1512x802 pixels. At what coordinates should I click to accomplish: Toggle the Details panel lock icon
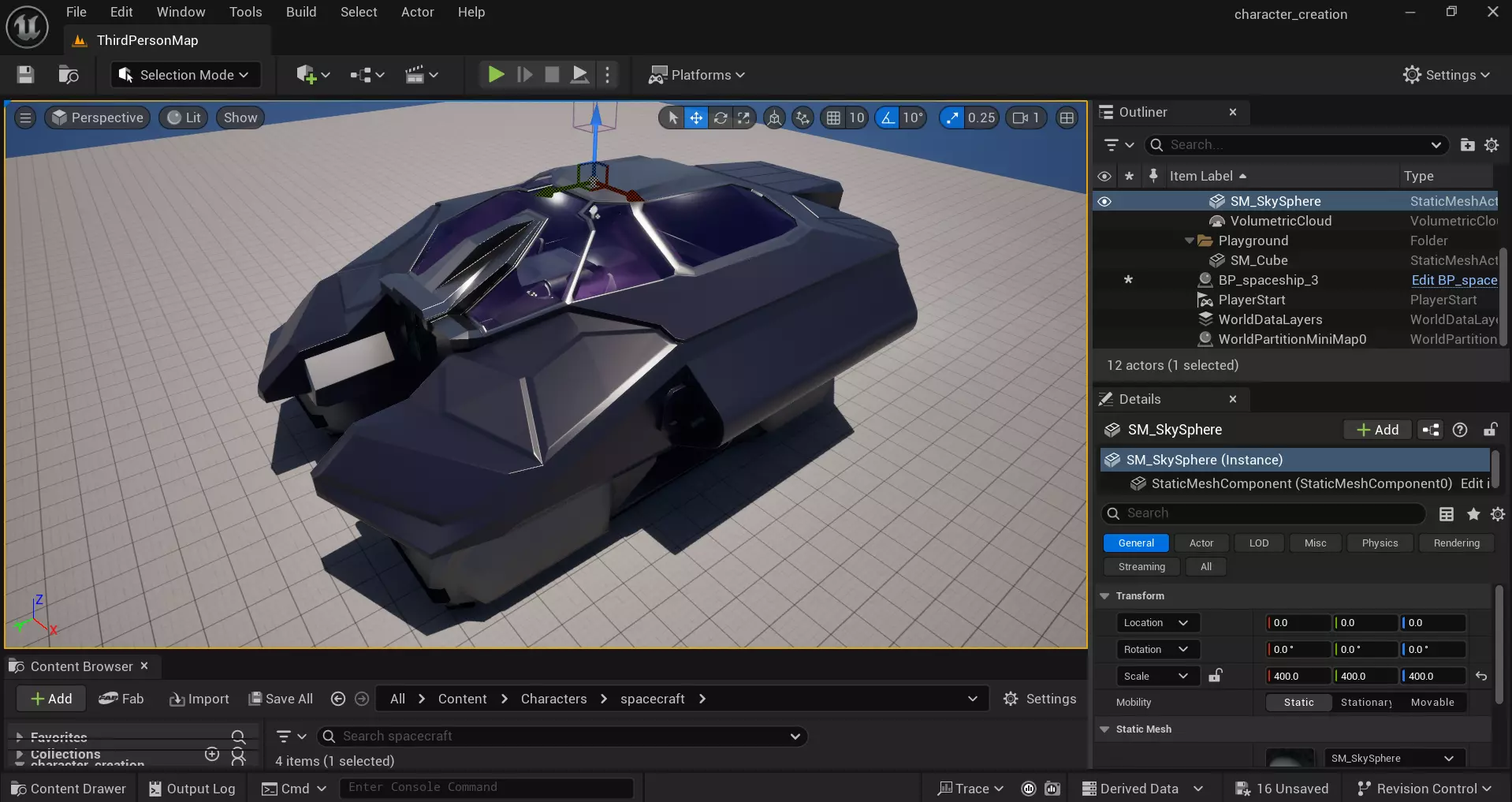[x=1490, y=430]
